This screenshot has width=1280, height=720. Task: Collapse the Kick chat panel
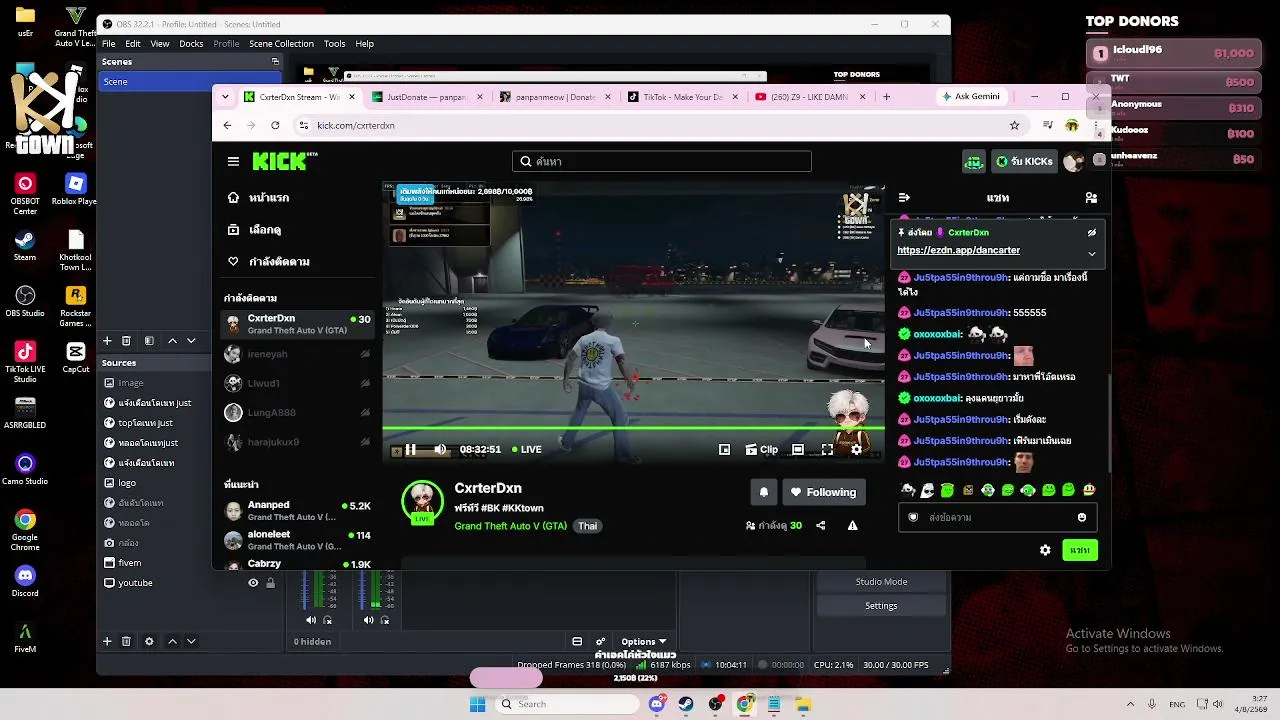click(904, 198)
